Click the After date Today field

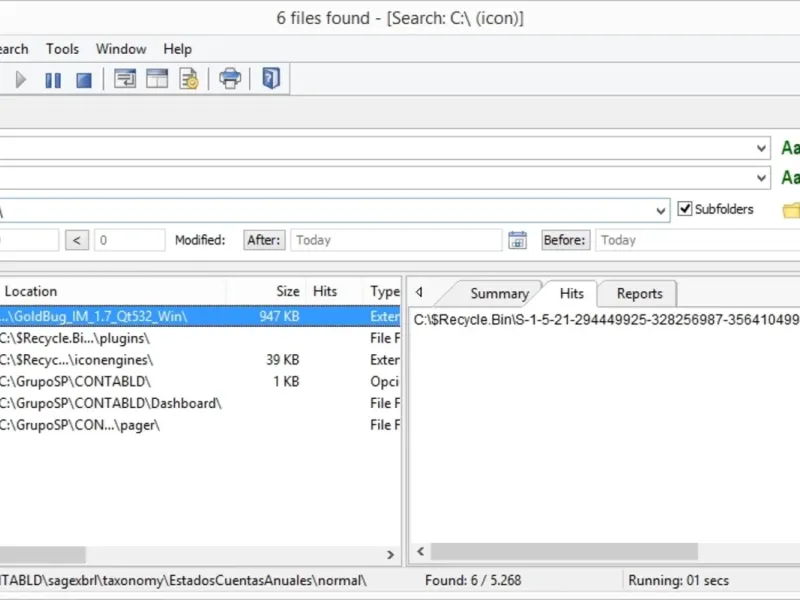coord(396,240)
